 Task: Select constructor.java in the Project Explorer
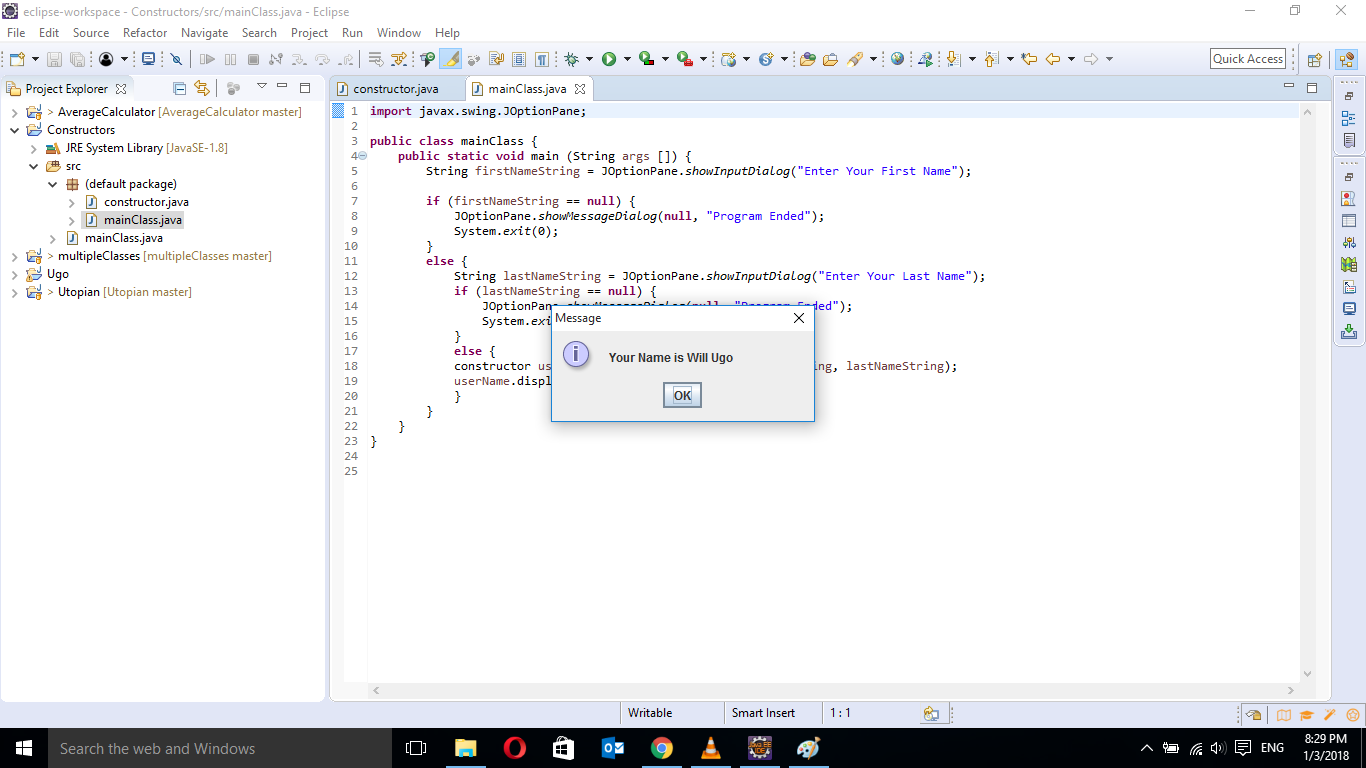click(x=146, y=202)
